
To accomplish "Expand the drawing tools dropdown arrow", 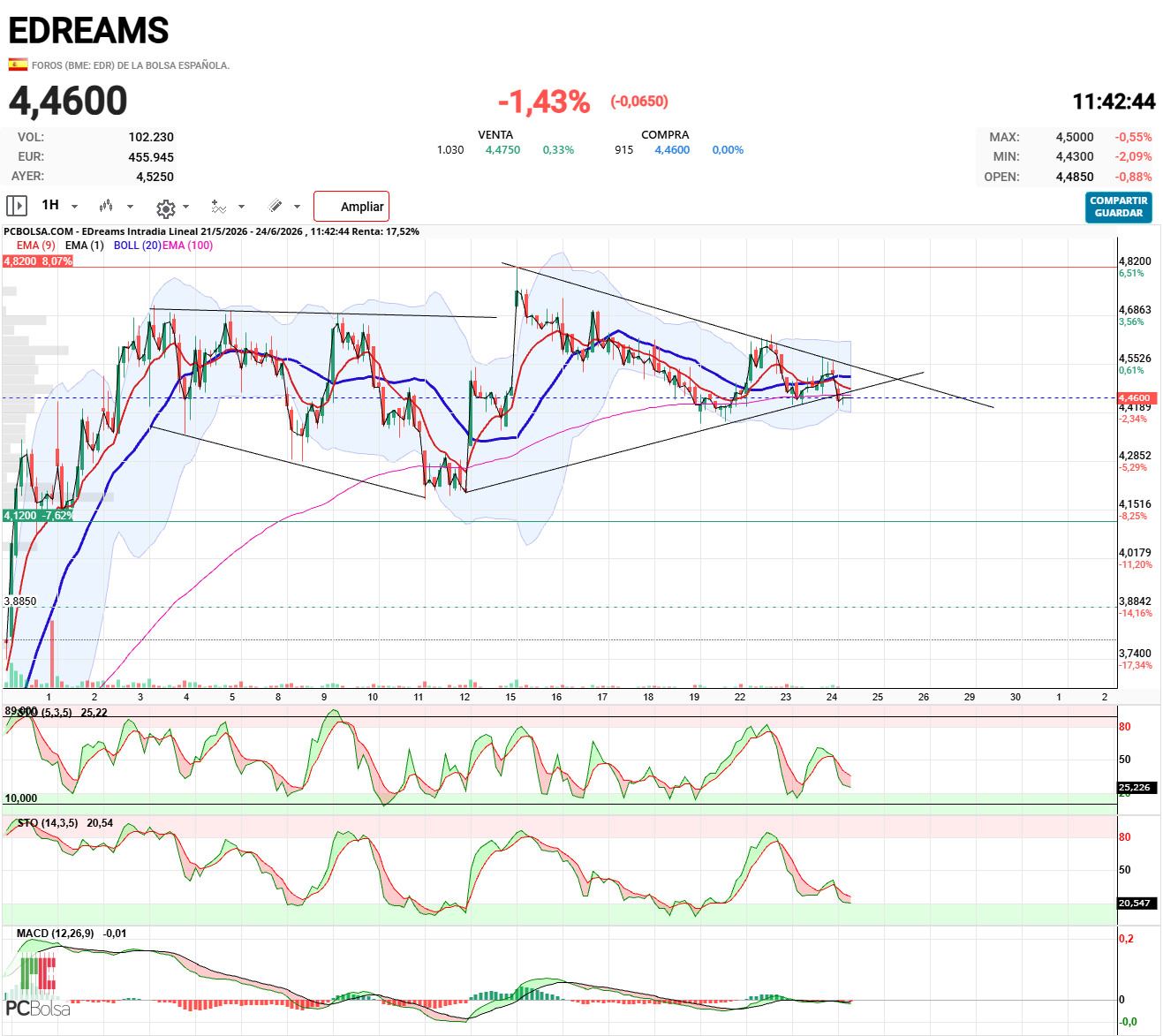I will (297, 207).
